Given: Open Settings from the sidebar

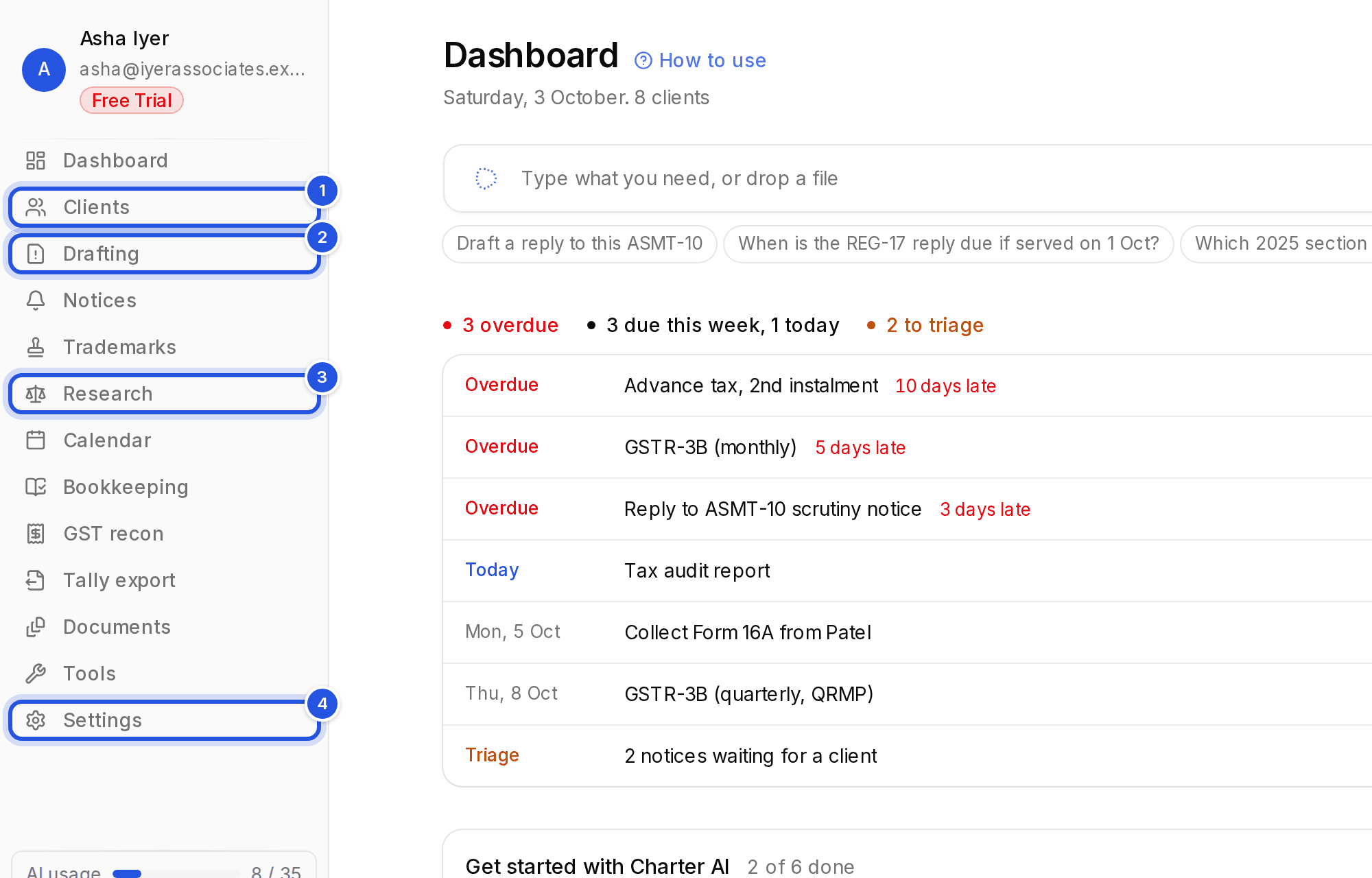Looking at the screenshot, I should pos(165,720).
